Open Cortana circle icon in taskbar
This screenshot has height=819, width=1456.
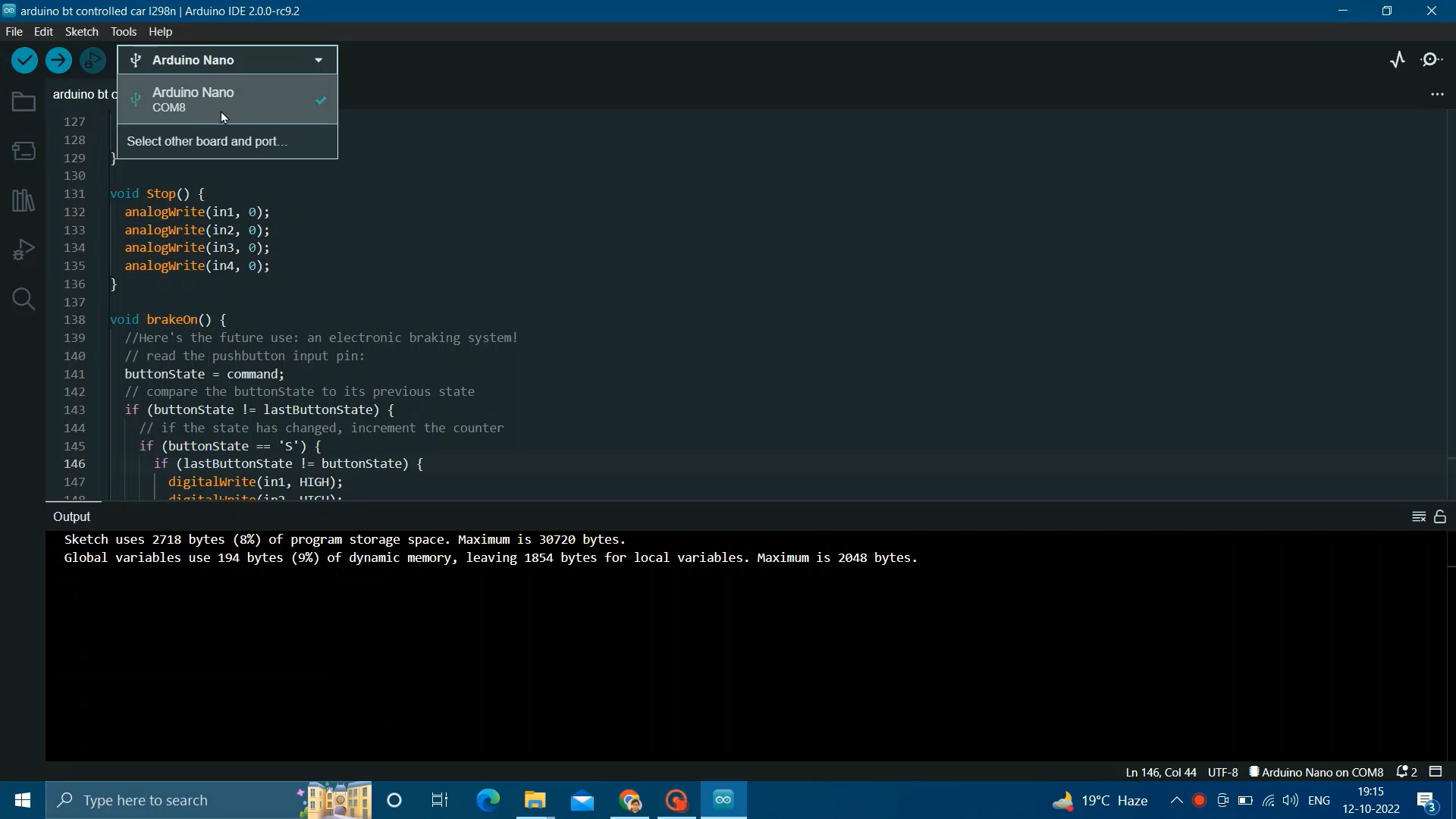[x=394, y=800]
